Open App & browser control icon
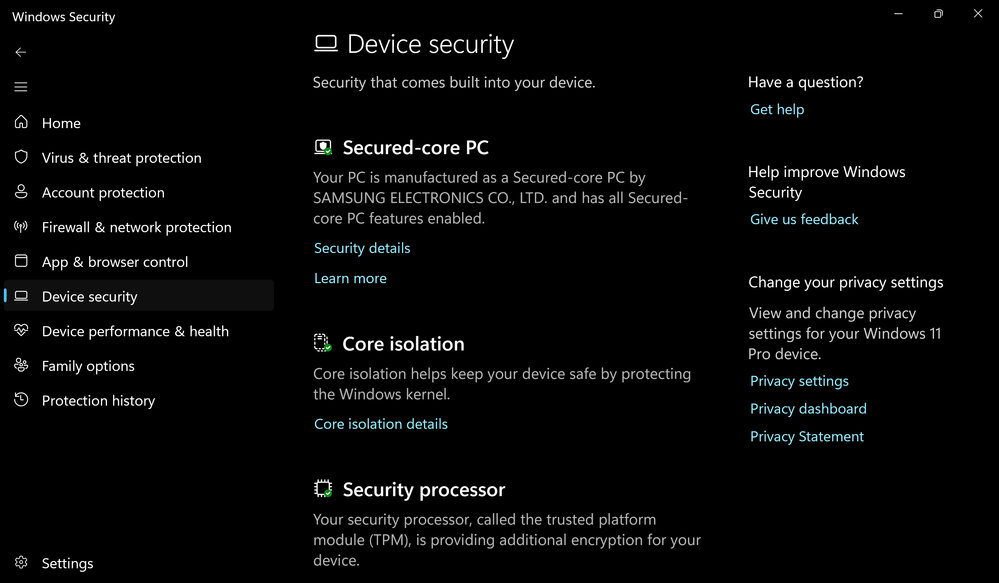 (x=21, y=261)
